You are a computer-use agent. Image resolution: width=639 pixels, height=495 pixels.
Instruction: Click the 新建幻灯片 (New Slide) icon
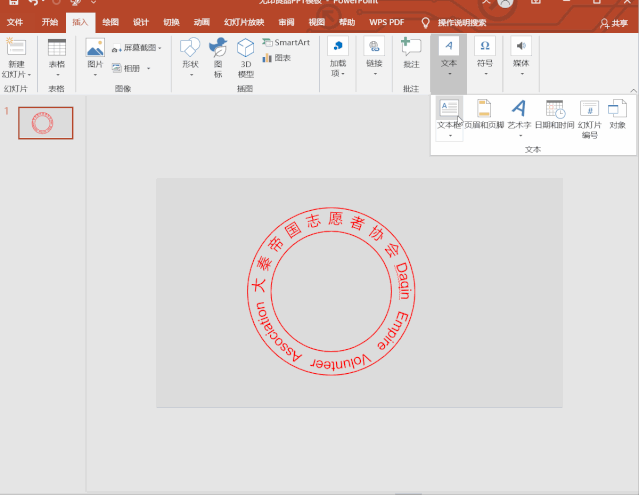tap(16, 48)
